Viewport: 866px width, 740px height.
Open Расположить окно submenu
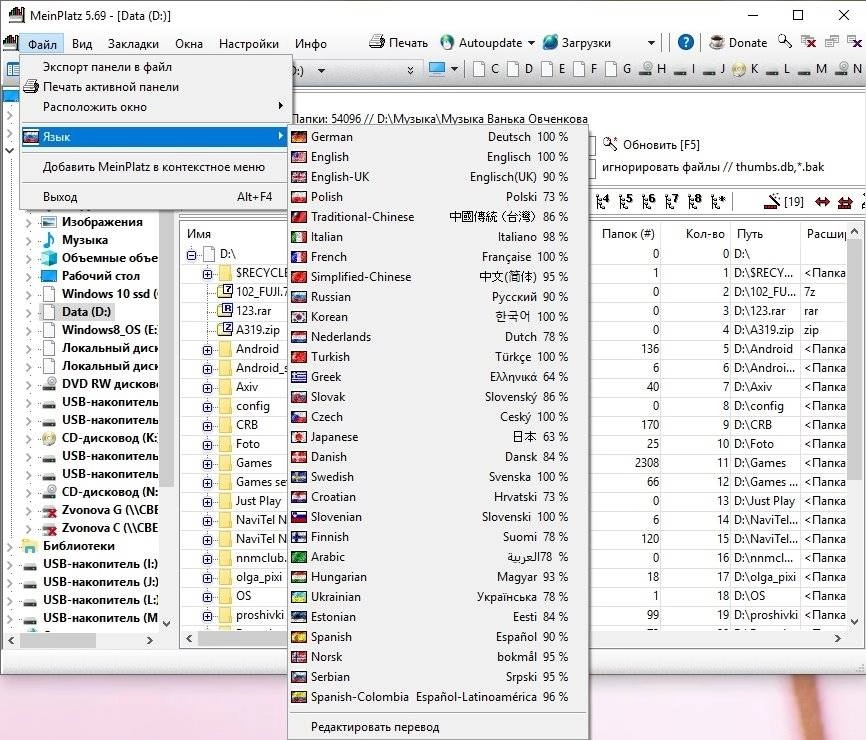coord(156,107)
